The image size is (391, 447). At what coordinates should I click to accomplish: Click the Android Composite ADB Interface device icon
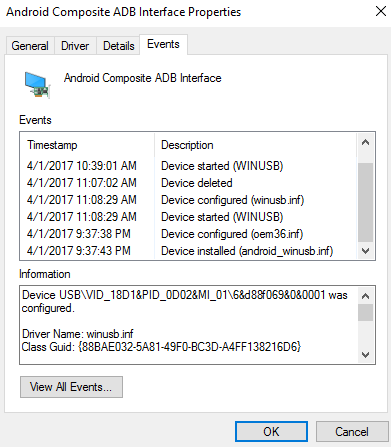click(x=37, y=85)
